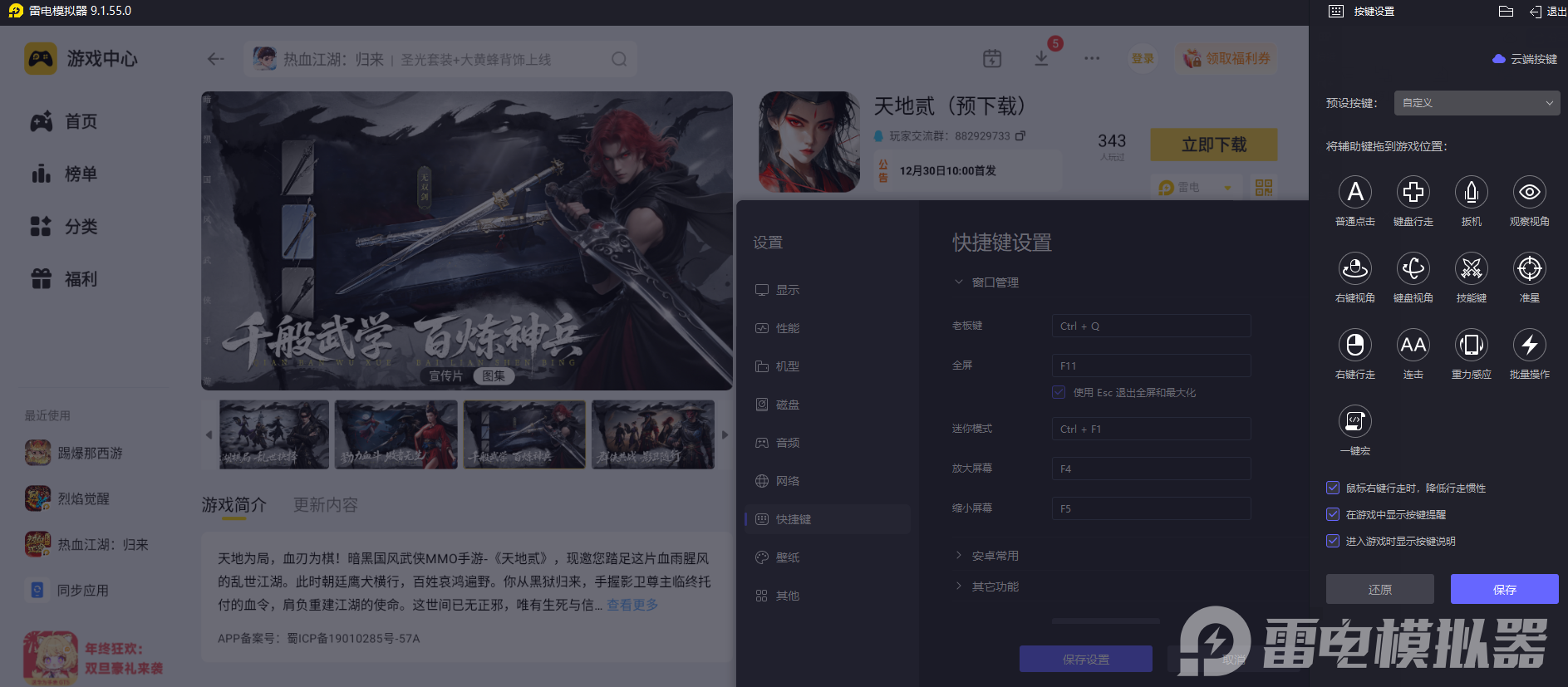Switch to the 更新内容 tab
Image resolution: width=1568 pixels, height=687 pixels.
tap(326, 505)
